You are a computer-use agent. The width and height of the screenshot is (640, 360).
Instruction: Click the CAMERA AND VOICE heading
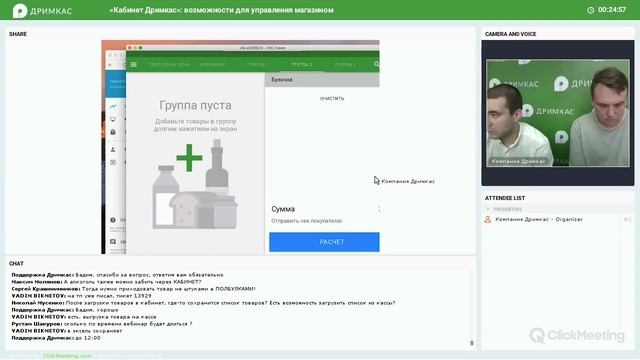pyautogui.click(x=511, y=34)
